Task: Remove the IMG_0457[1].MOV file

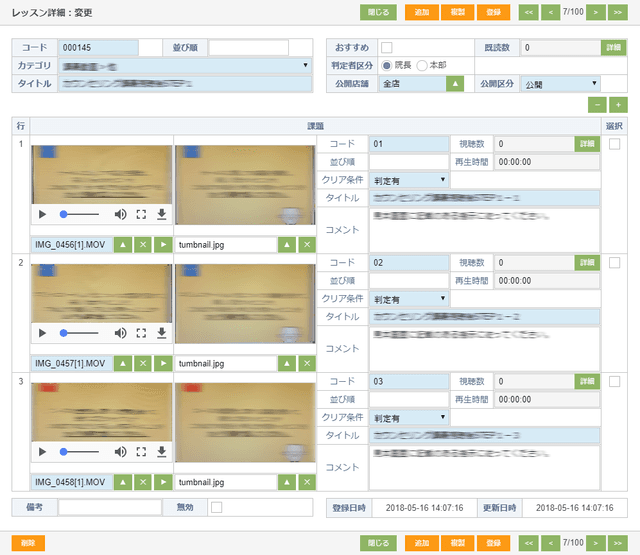Action: pos(143,364)
